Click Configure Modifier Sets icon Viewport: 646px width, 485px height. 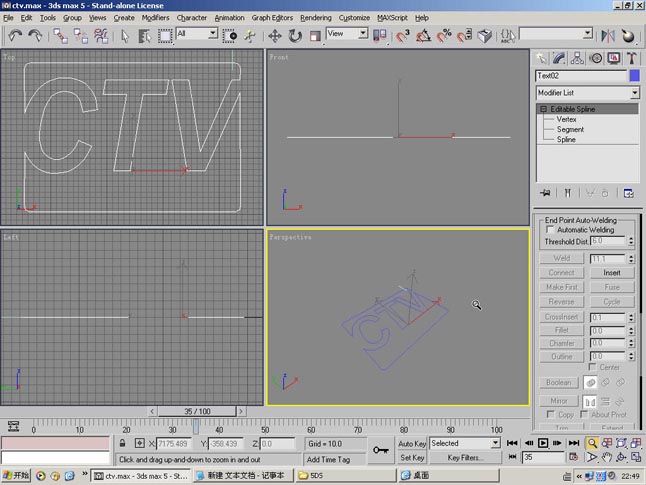coord(629,193)
